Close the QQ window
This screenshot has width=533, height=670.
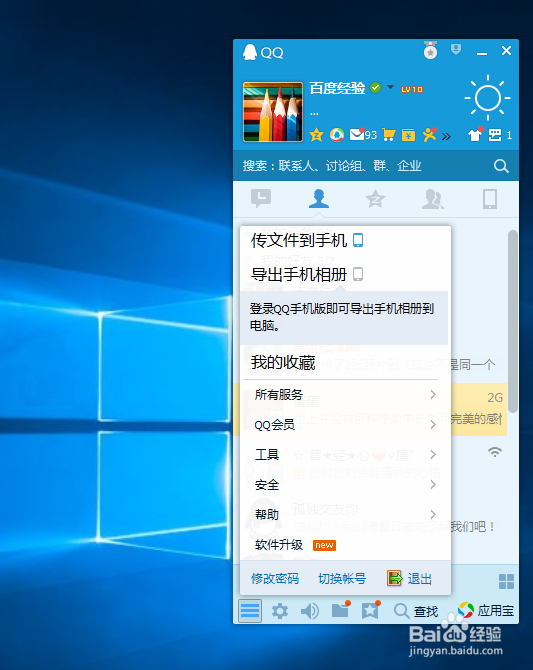[506, 51]
